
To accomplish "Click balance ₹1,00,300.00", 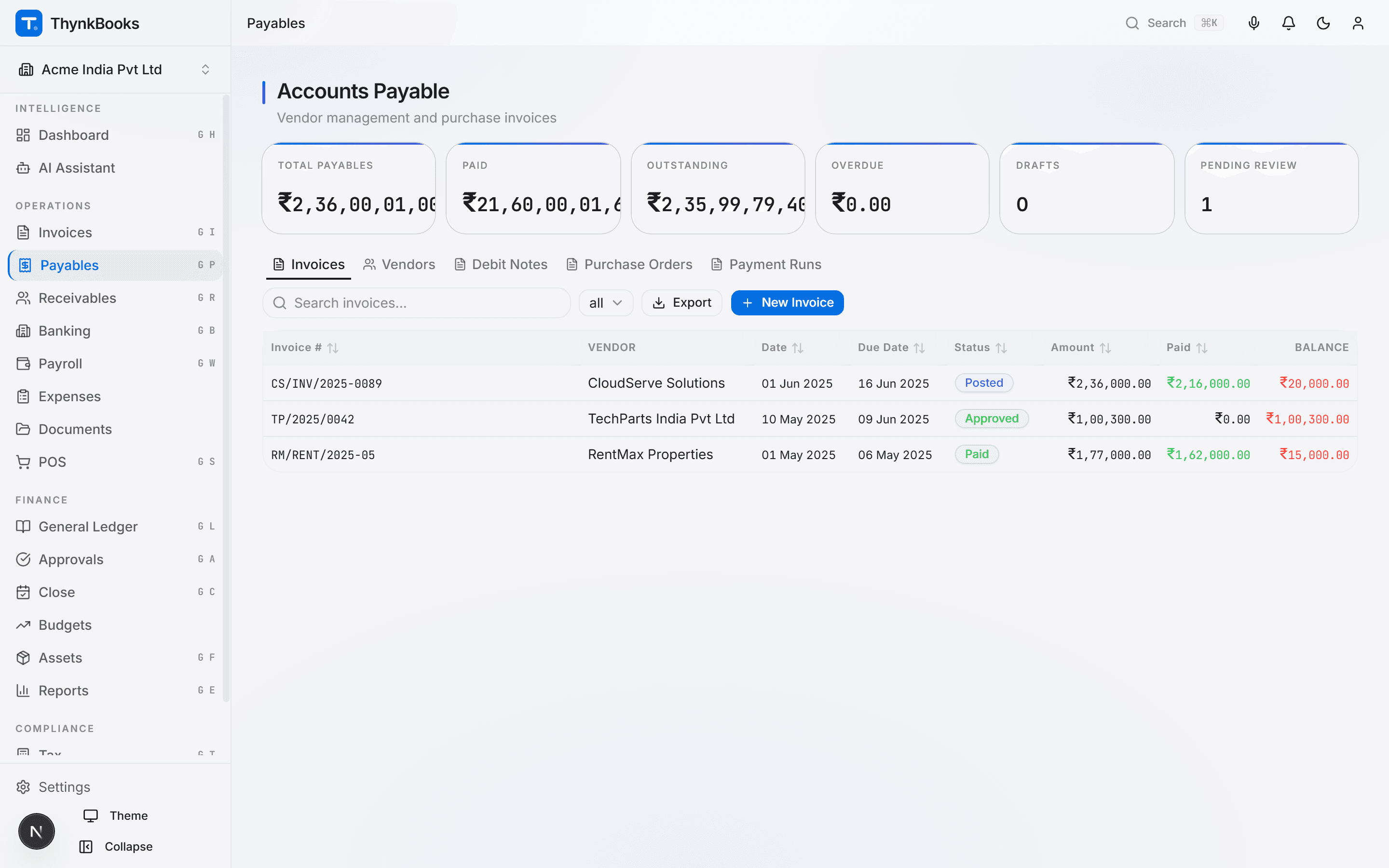I will point(1307,419).
